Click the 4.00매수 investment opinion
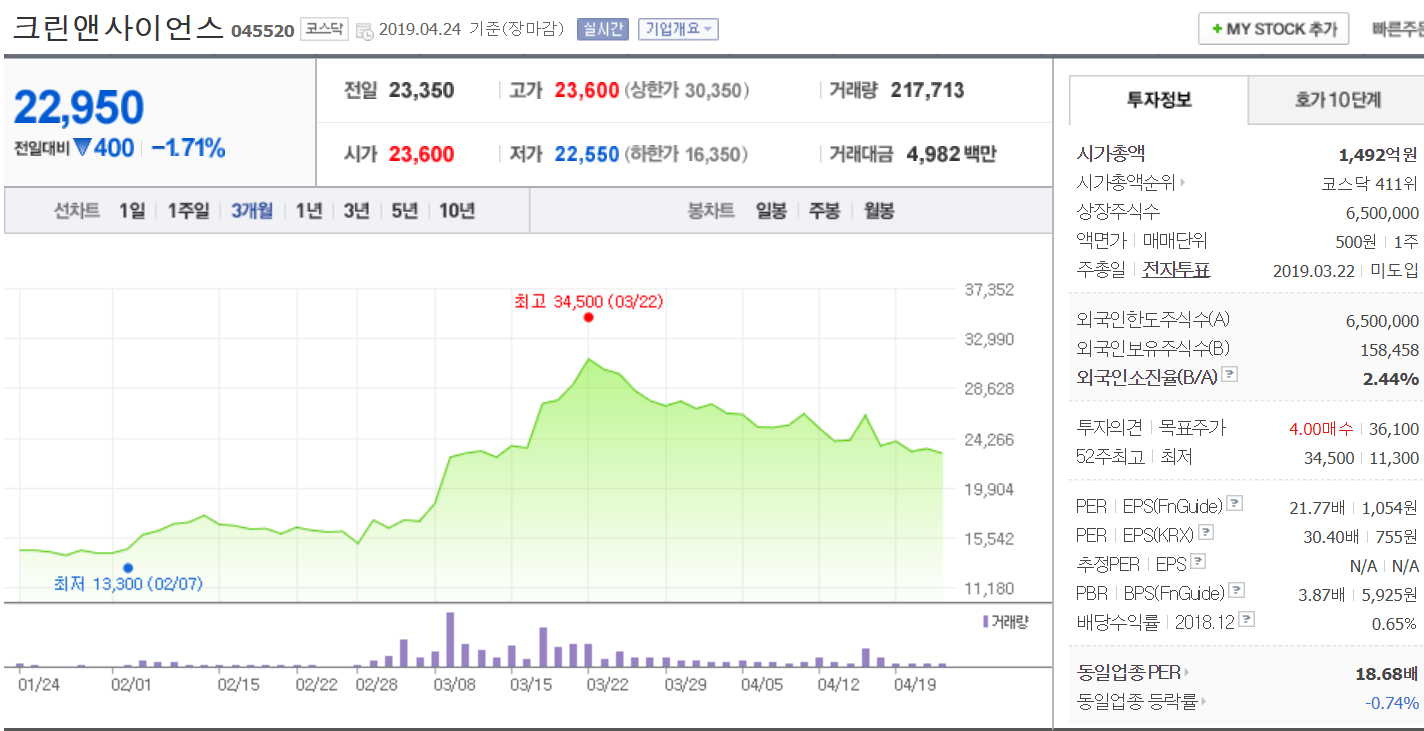Image resolution: width=1424 pixels, height=731 pixels. [x=1322, y=428]
